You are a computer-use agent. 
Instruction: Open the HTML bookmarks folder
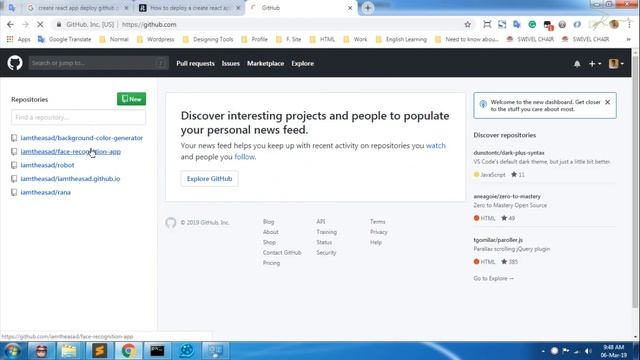(322, 39)
